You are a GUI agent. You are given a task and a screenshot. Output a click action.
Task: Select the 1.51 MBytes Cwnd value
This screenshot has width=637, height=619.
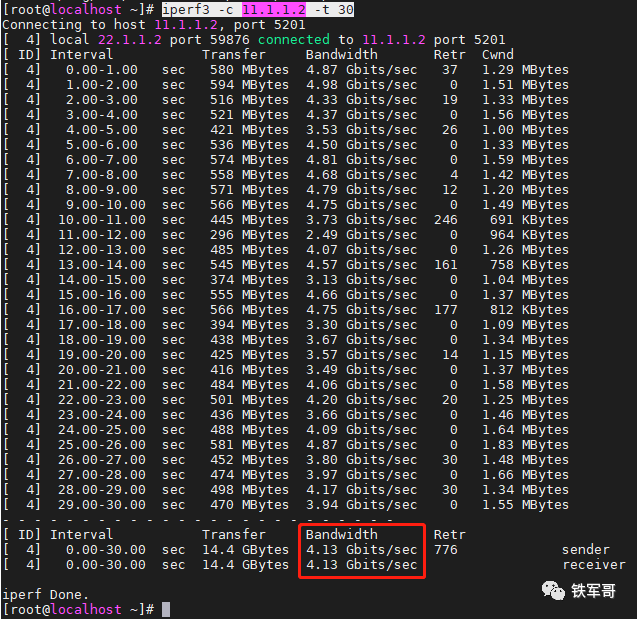pos(525,85)
